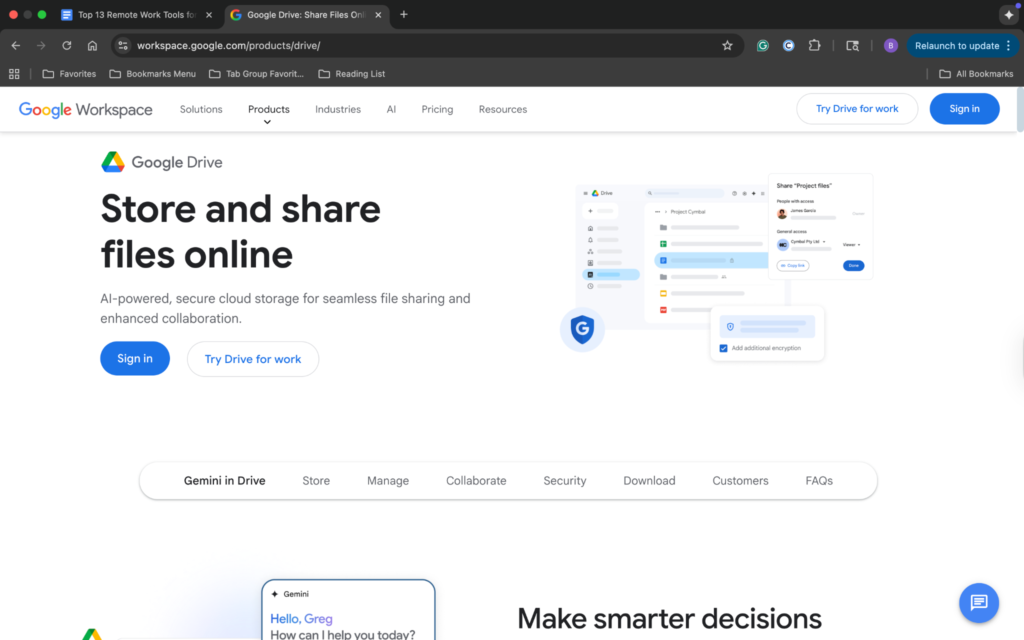
Task: Click the Google Drive triangle logo
Action: [113, 162]
